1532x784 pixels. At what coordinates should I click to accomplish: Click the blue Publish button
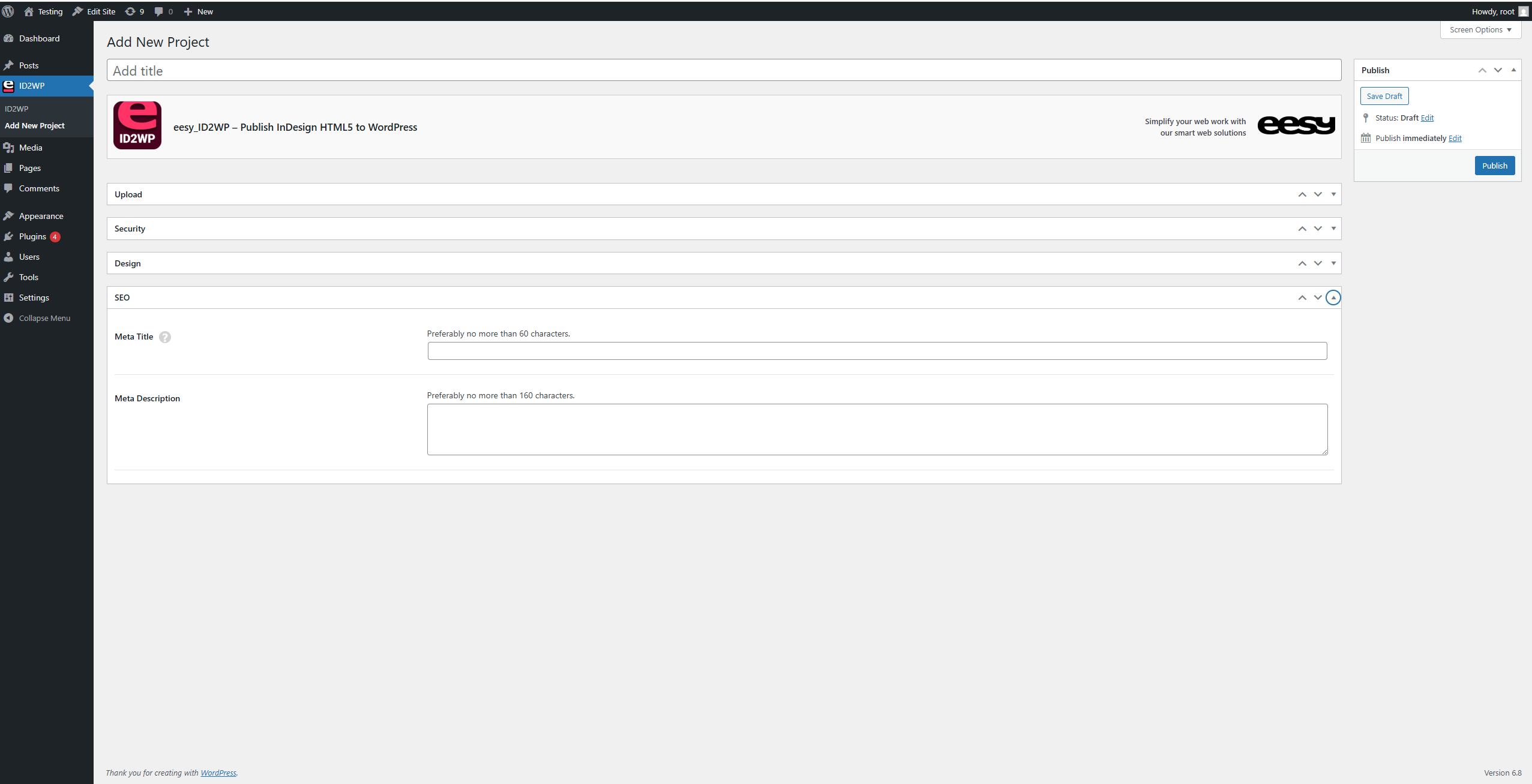point(1495,166)
